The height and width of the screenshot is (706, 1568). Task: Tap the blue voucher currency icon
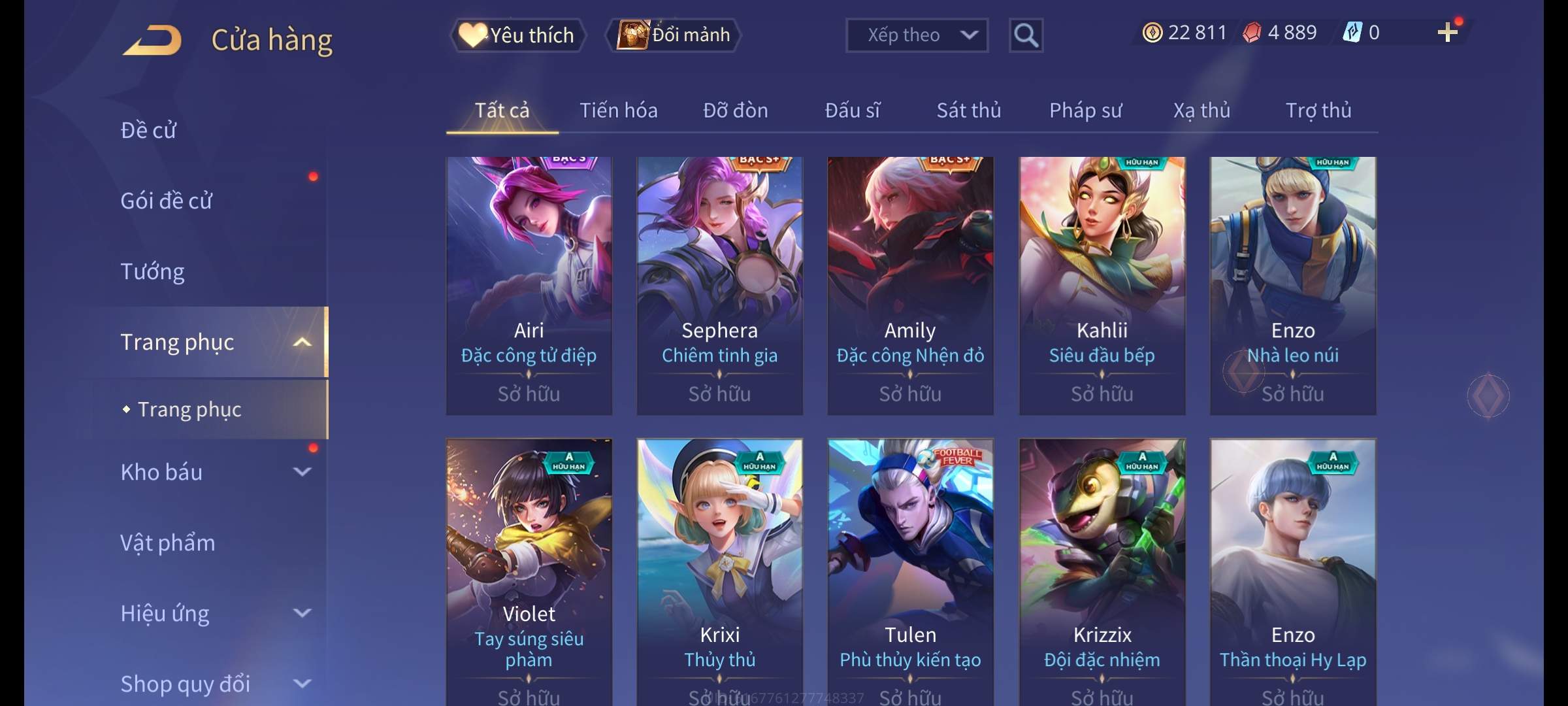(x=1352, y=33)
